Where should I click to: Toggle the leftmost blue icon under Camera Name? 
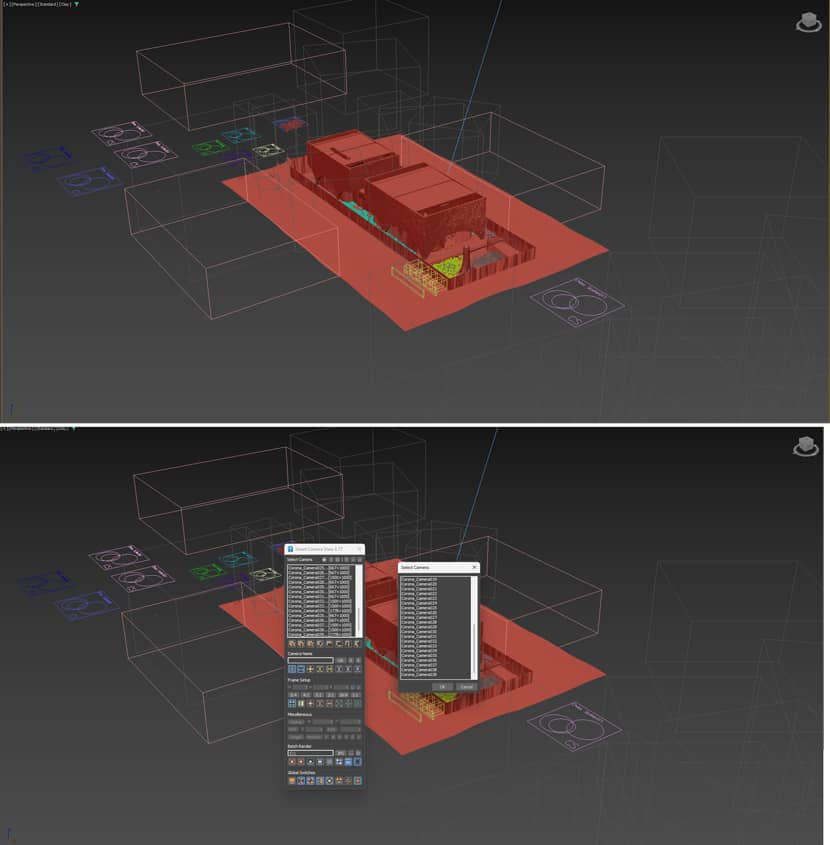292,669
